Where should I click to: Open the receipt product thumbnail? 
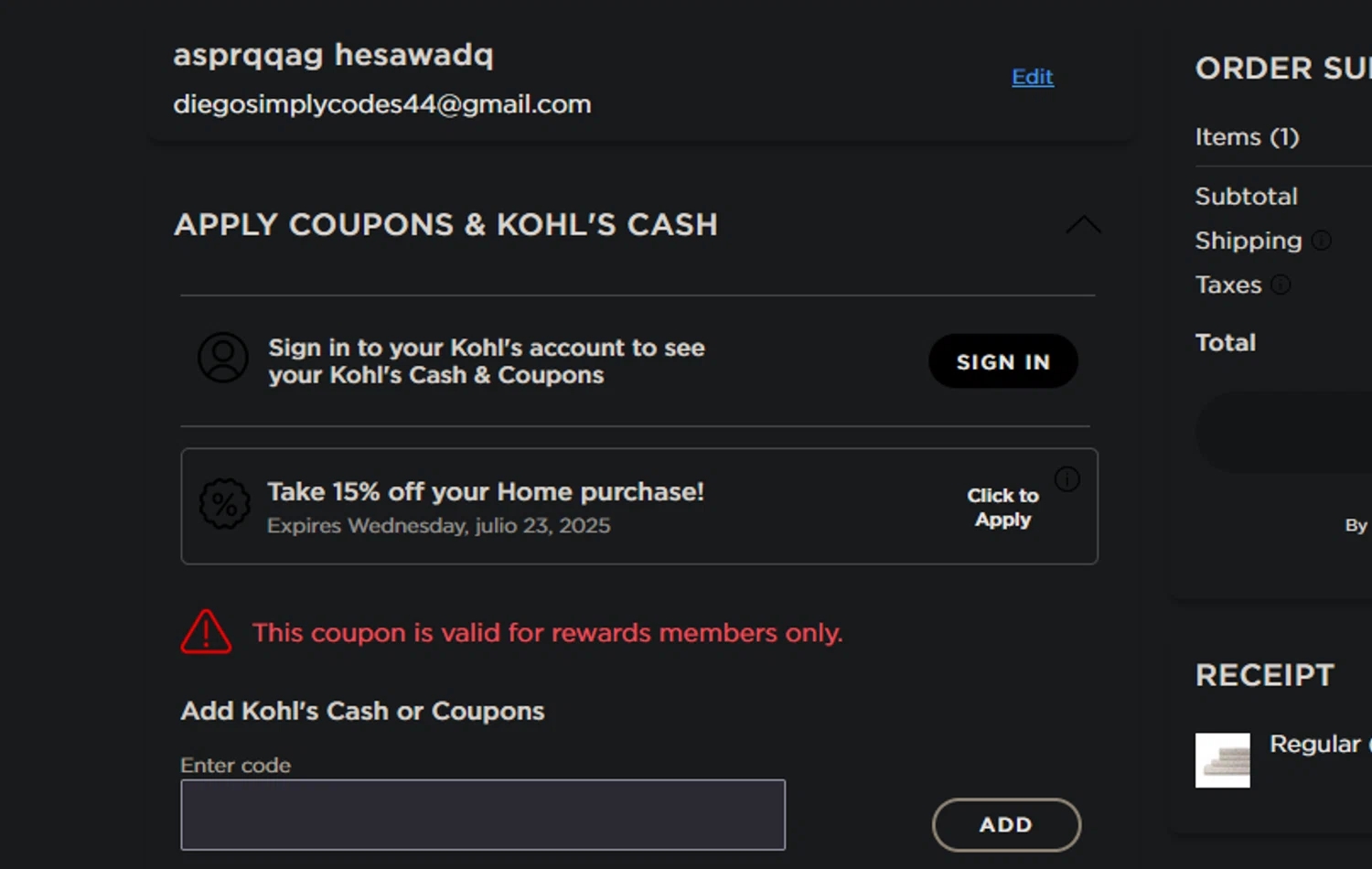[x=1222, y=760]
